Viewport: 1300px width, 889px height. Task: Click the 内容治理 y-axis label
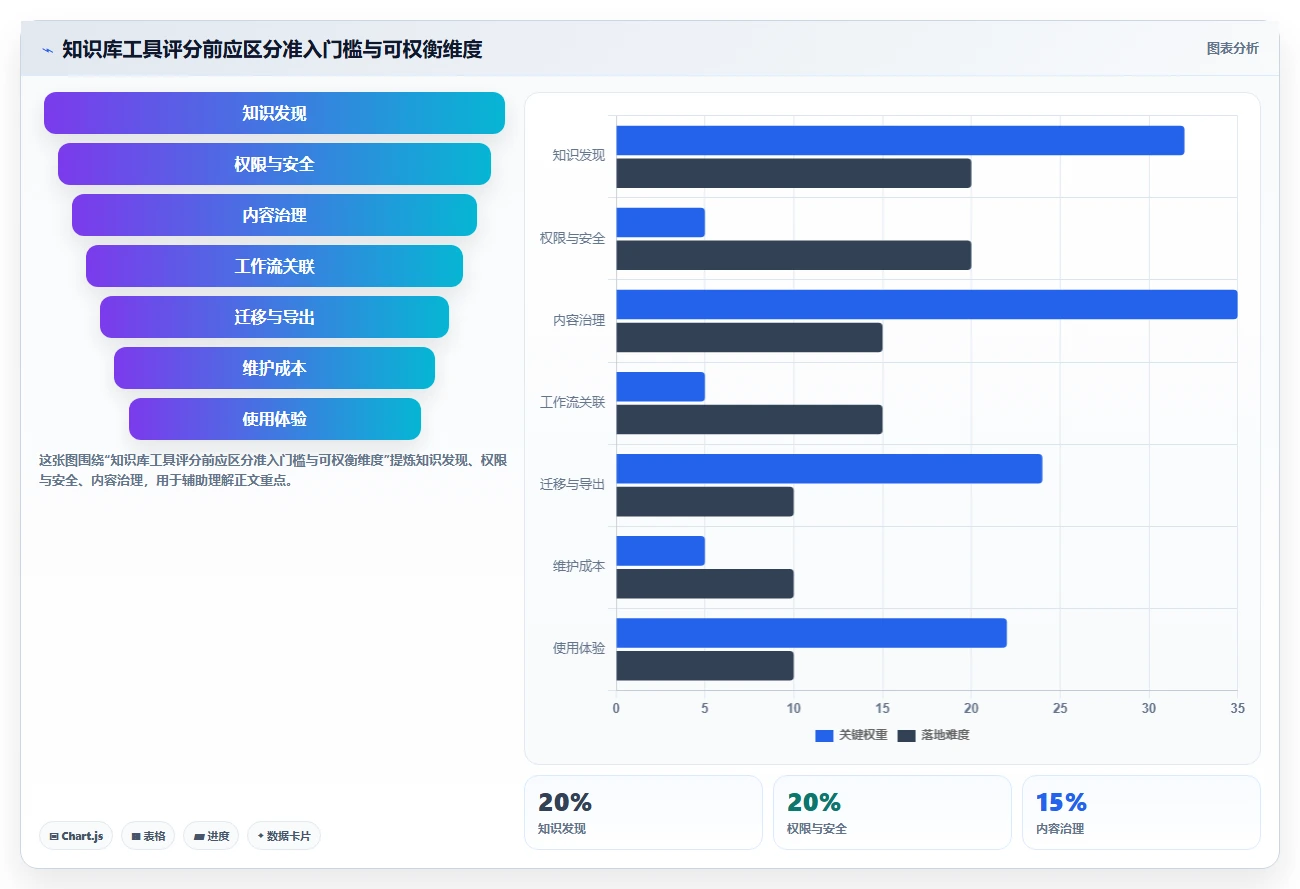pyautogui.click(x=579, y=320)
